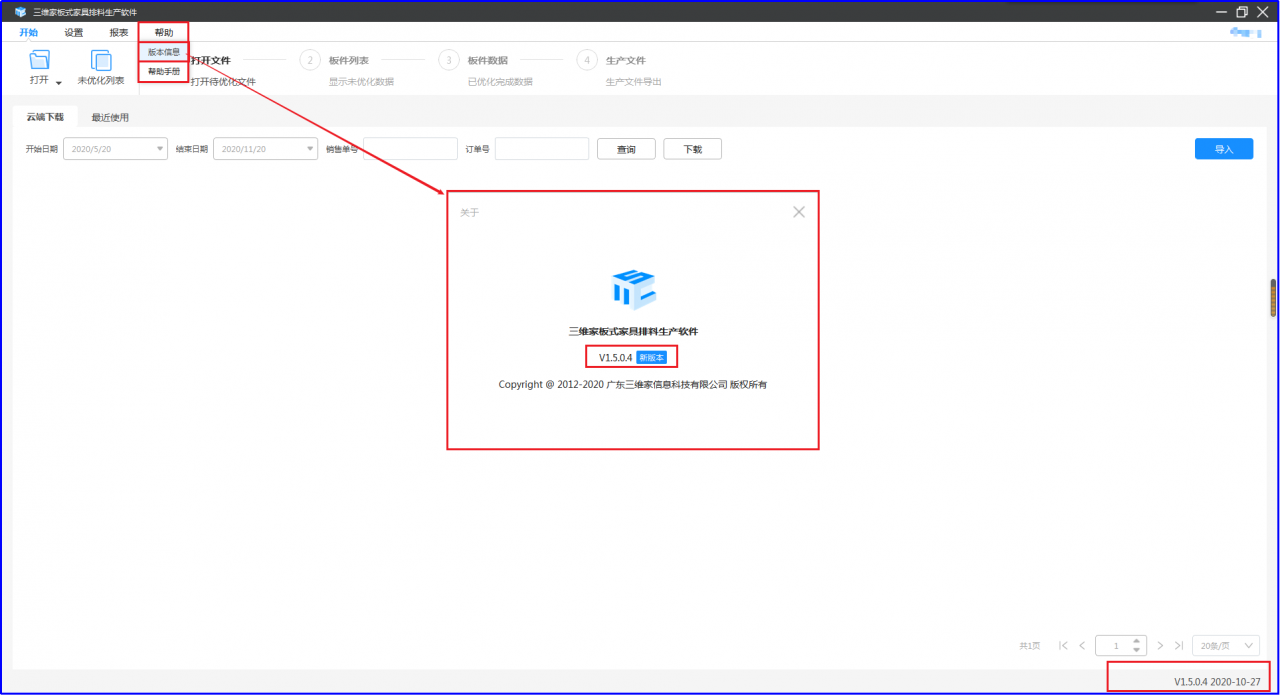Click the 共1页 page count text
The height and width of the screenshot is (696, 1280).
tap(1030, 646)
